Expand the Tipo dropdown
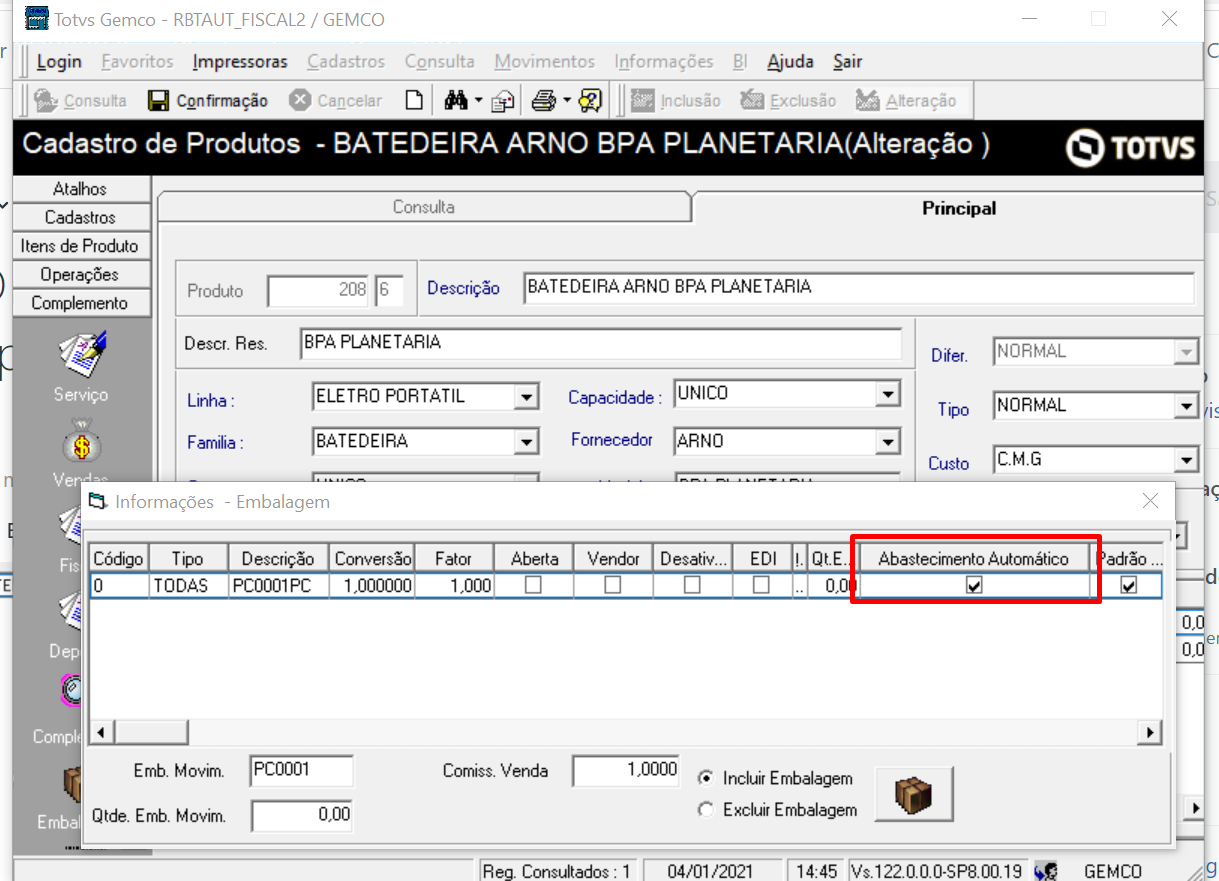Viewport: 1219px width, 881px height. tap(1186, 406)
